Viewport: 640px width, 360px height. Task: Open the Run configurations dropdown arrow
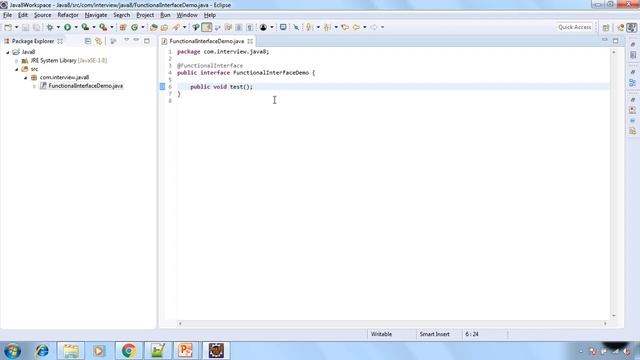pyautogui.click(x=76, y=27)
